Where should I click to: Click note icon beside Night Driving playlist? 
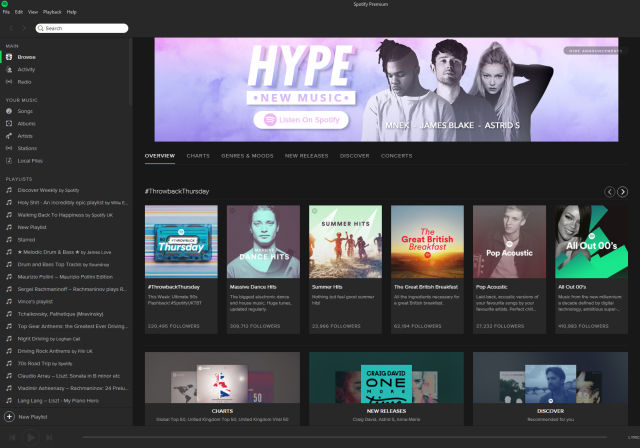click(9, 339)
